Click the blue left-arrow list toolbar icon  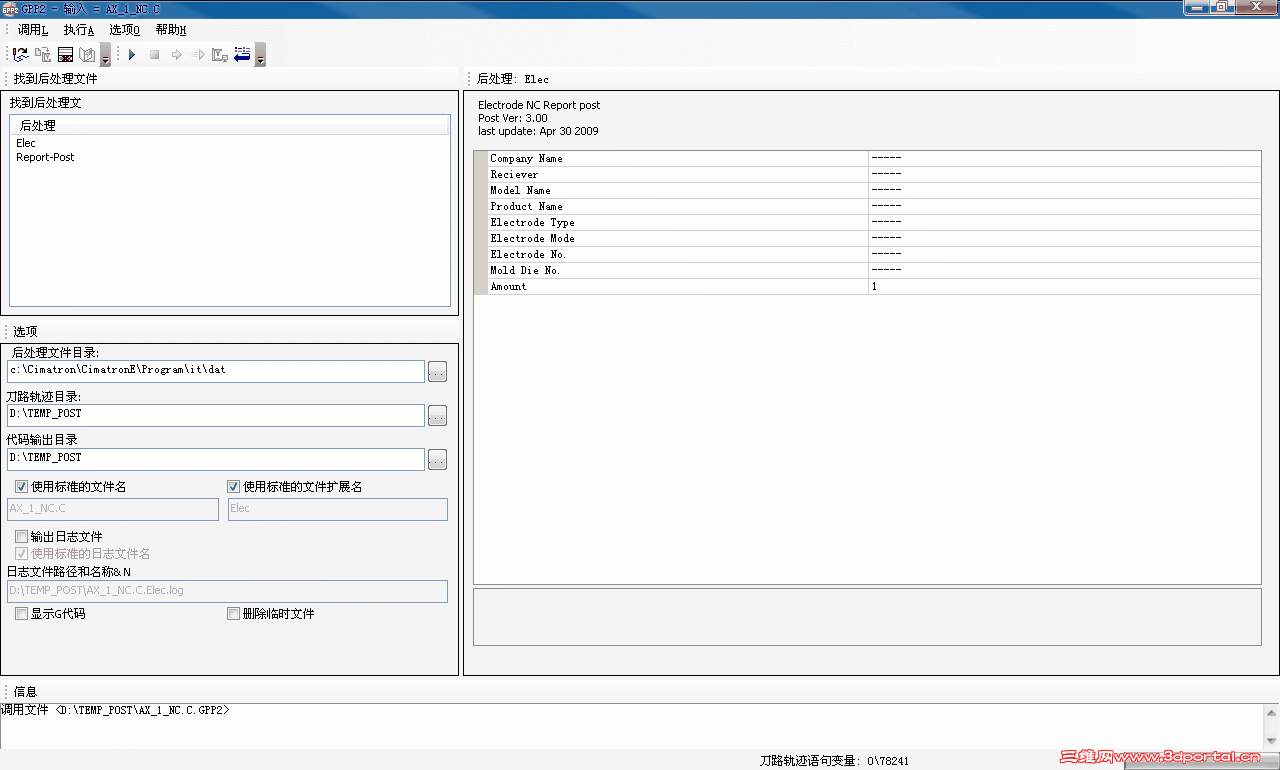point(242,54)
